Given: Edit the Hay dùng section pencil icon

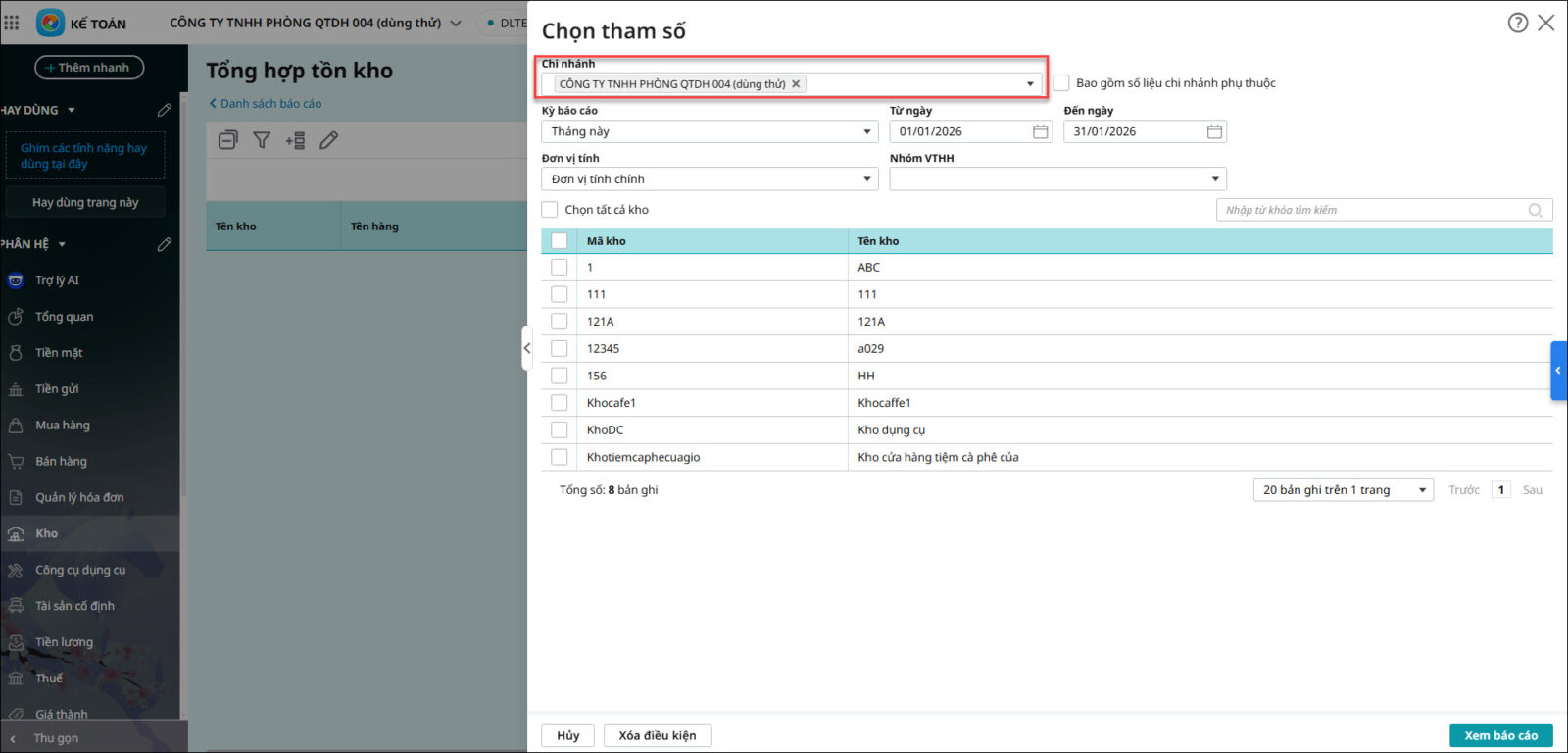Looking at the screenshot, I should coord(164,110).
